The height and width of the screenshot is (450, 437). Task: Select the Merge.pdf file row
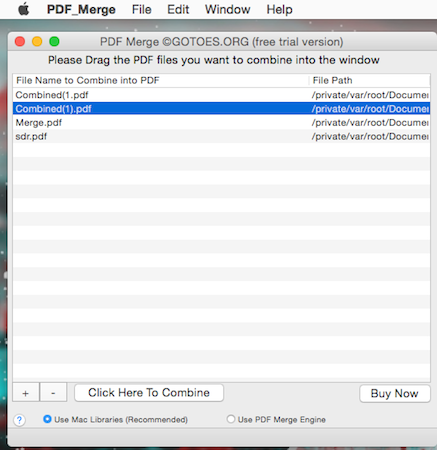[221, 123]
